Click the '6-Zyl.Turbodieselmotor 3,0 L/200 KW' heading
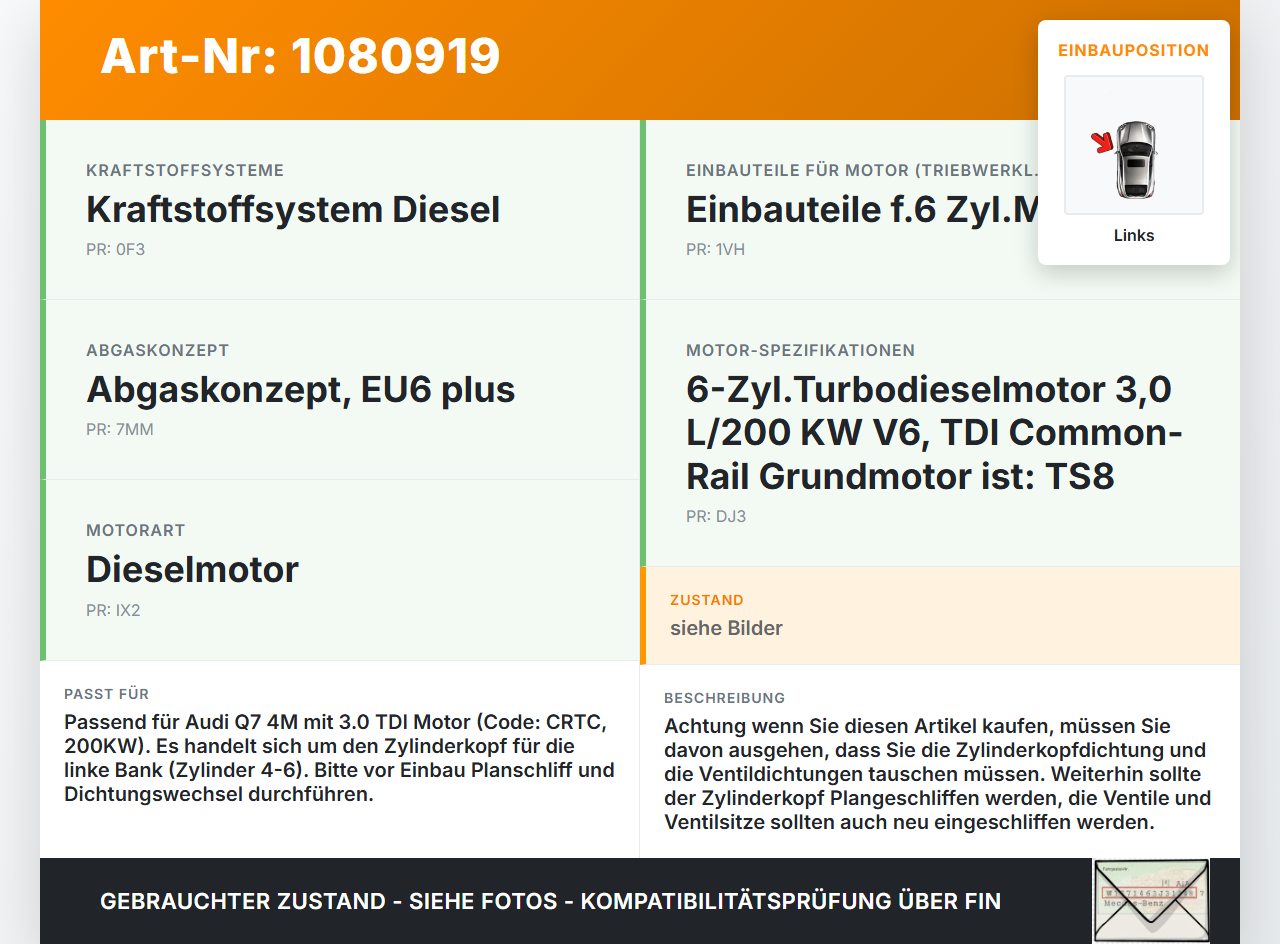This screenshot has height=944, width=1280. [x=935, y=433]
